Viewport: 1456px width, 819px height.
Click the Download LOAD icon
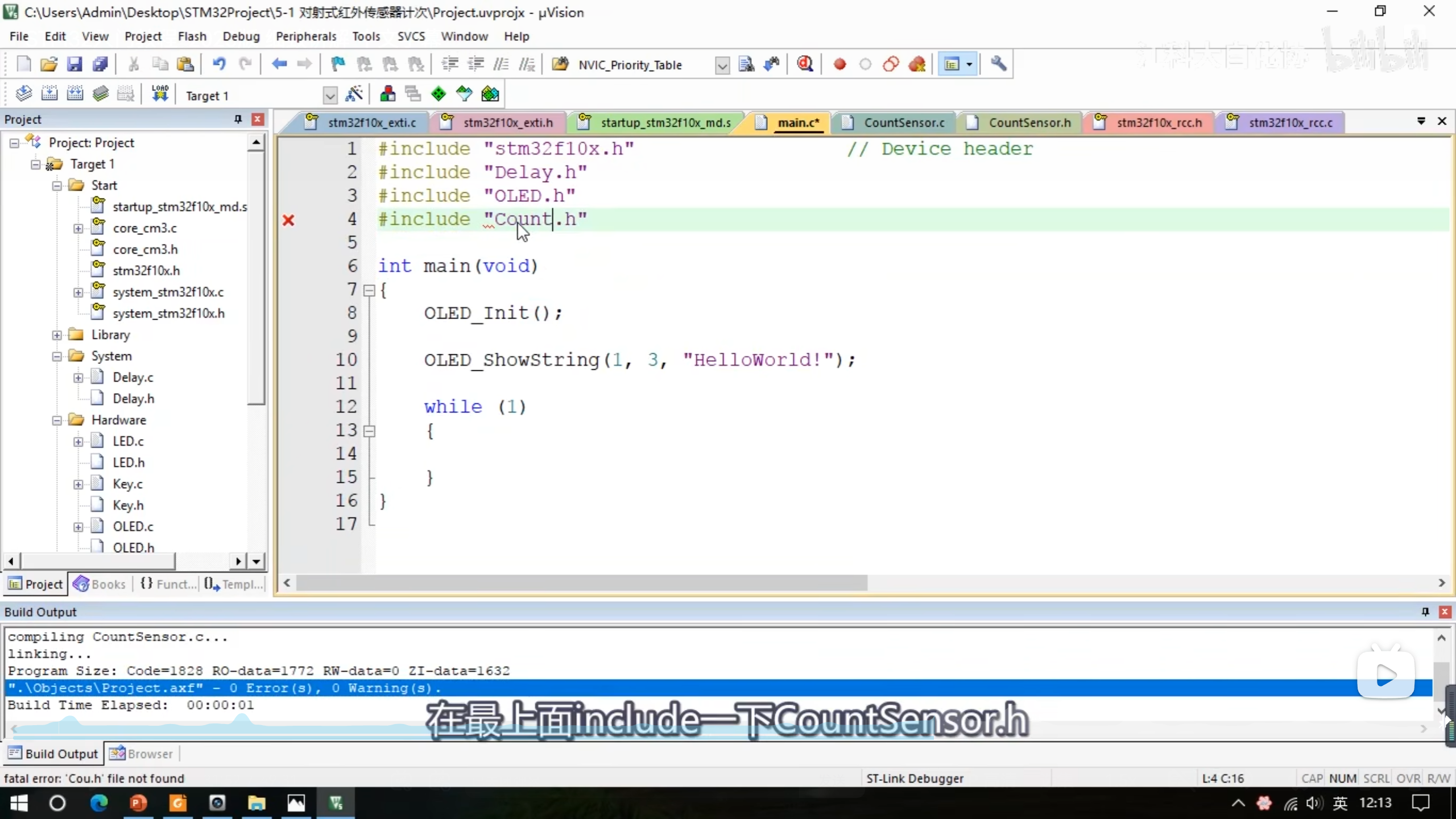pos(160,94)
